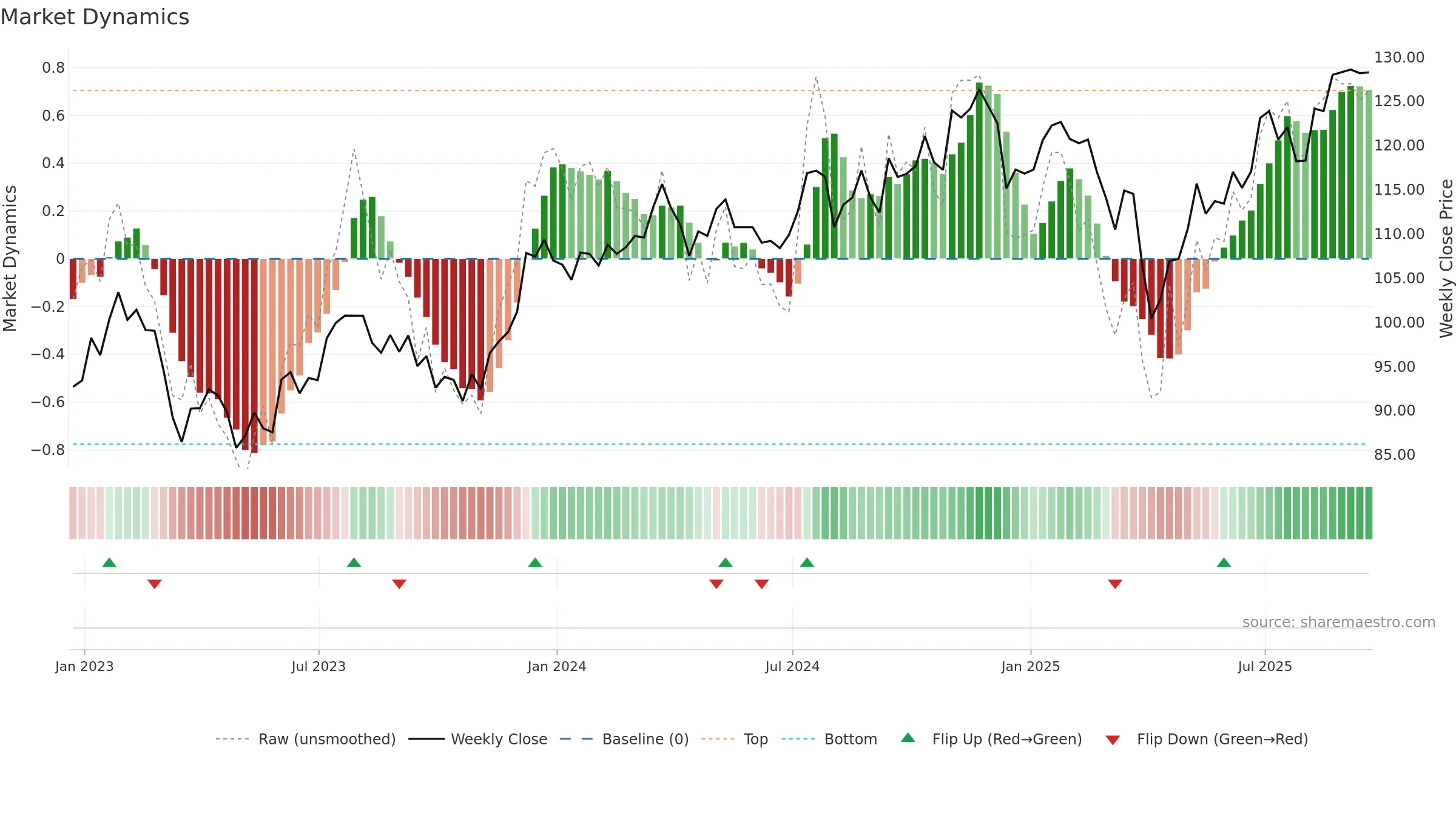Click the 95.00 price tick on right axis
Viewport: 1456px width, 819px height.
[x=1395, y=367]
